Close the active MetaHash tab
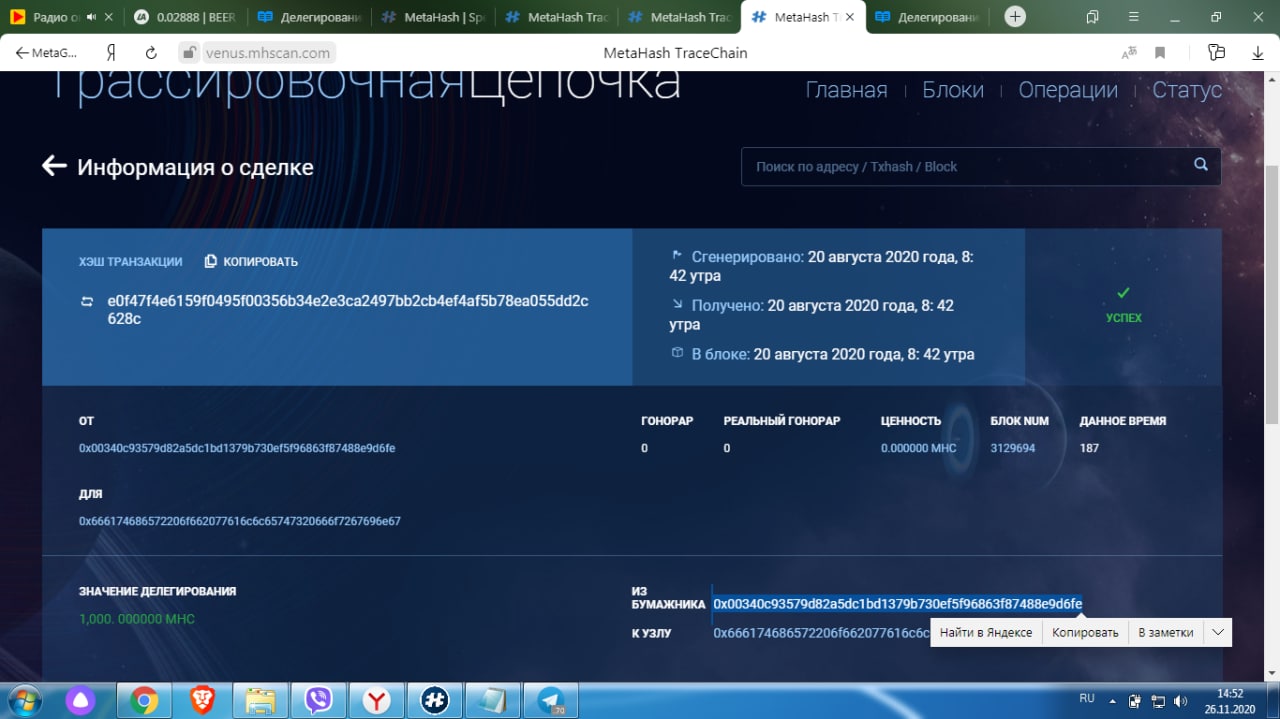Image resolution: width=1280 pixels, height=719 pixels. pyautogui.click(x=850, y=17)
